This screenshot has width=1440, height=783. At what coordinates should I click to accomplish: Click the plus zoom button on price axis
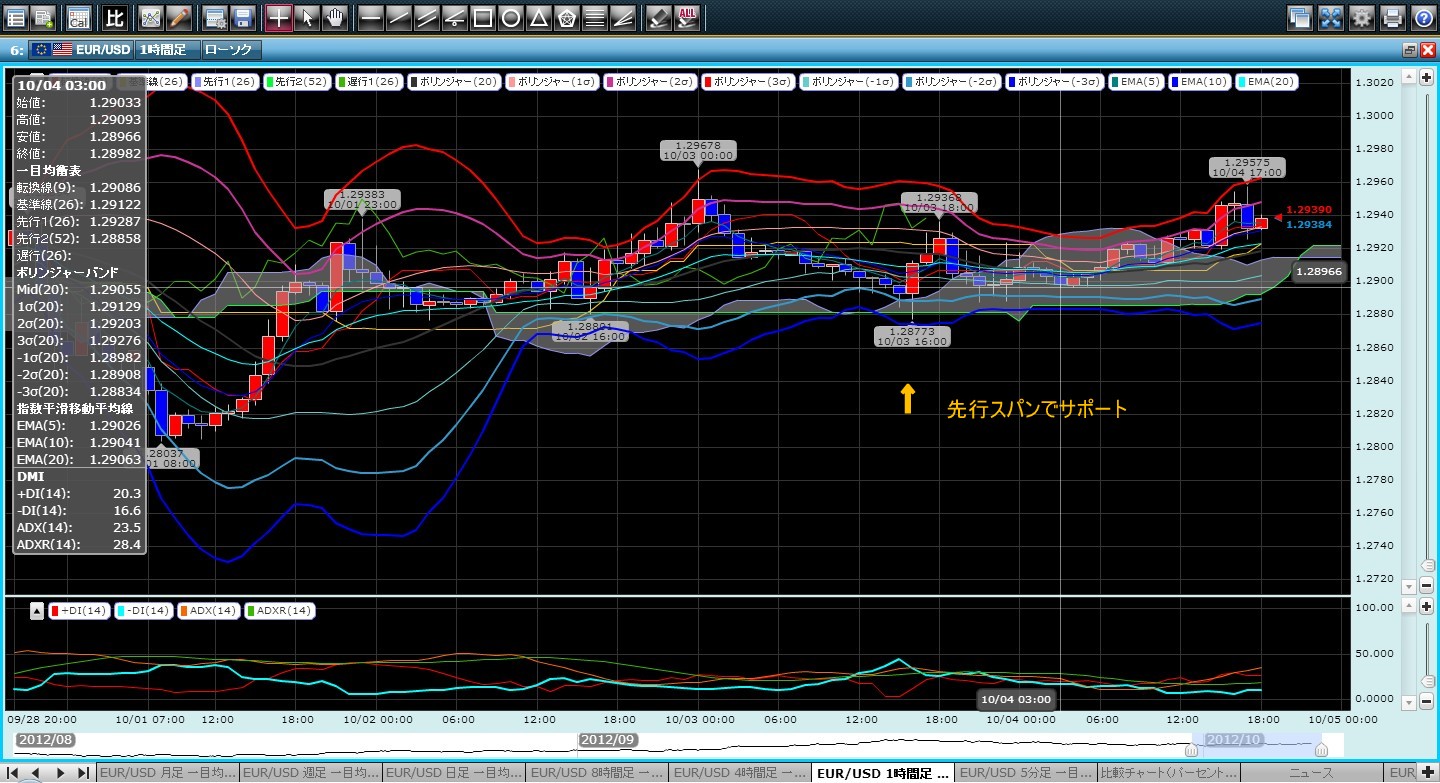click(x=1427, y=77)
